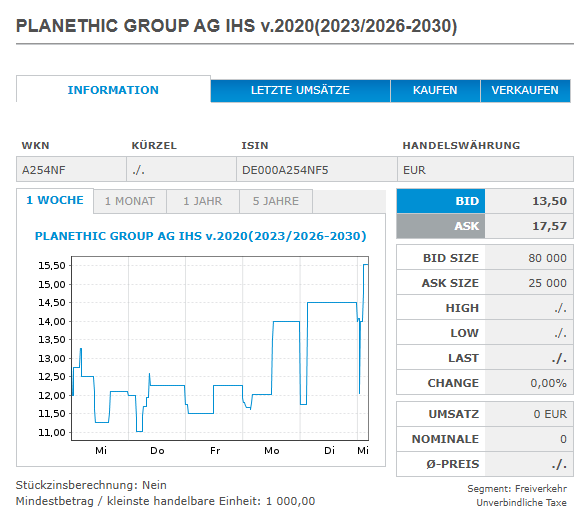This screenshot has height=522, width=586.
Task: Select the 1 Woche chart tab
Action: (55, 201)
